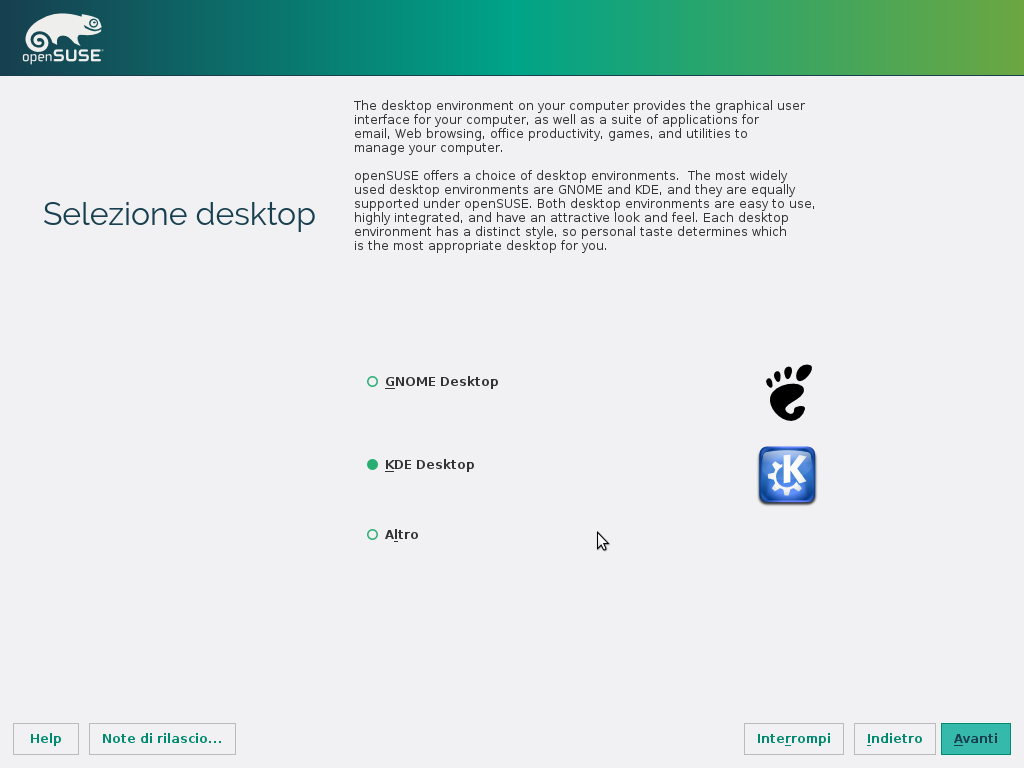Proceed with the Avanti button
Viewport: 1024px width, 768px height.
coord(976,739)
